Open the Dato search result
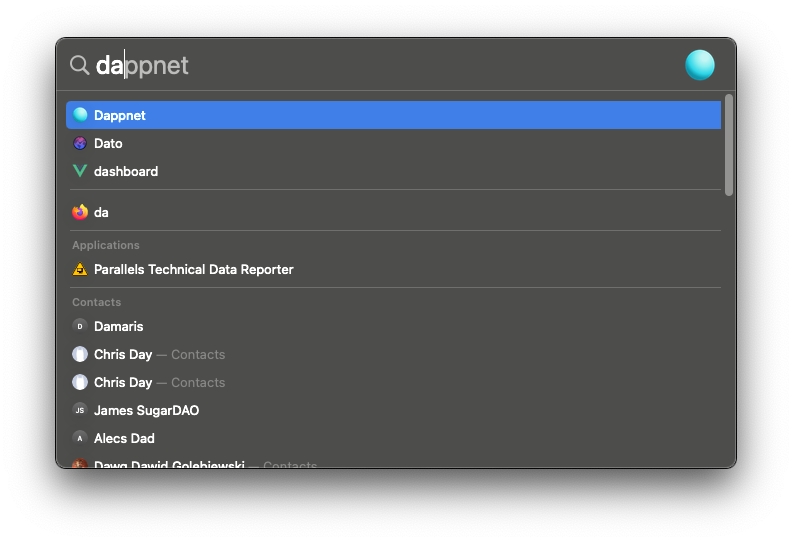This screenshot has height=542, width=792. [108, 143]
